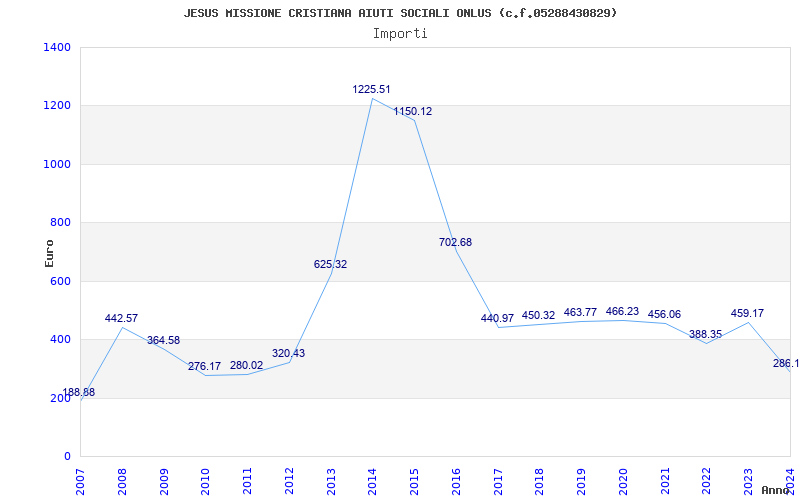Click the 466.23 data label

point(622,311)
